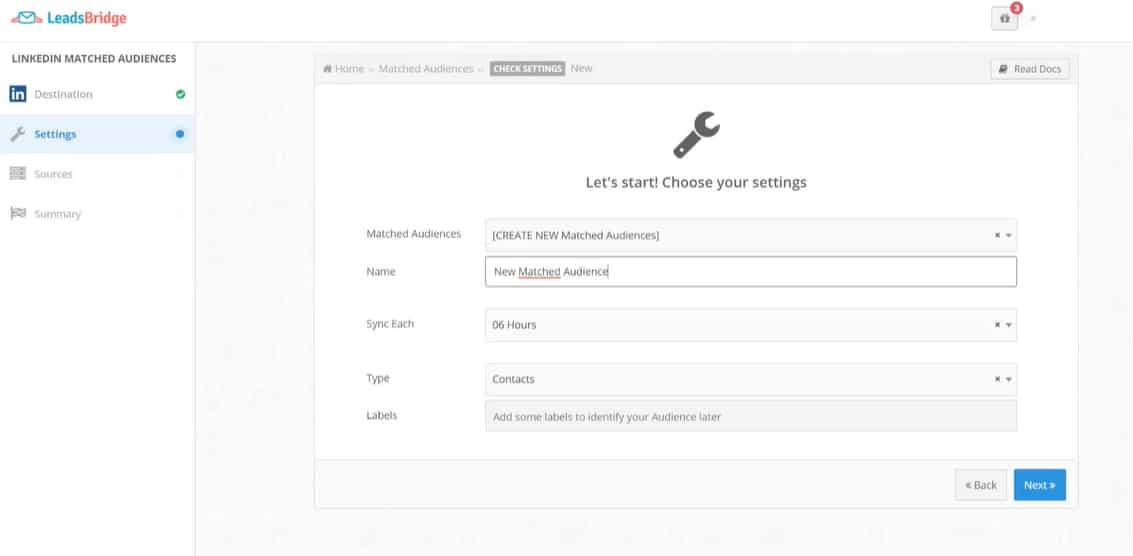This screenshot has height=556, width=1133.
Task: Click the green Destination completed checkmark
Action: point(181,94)
